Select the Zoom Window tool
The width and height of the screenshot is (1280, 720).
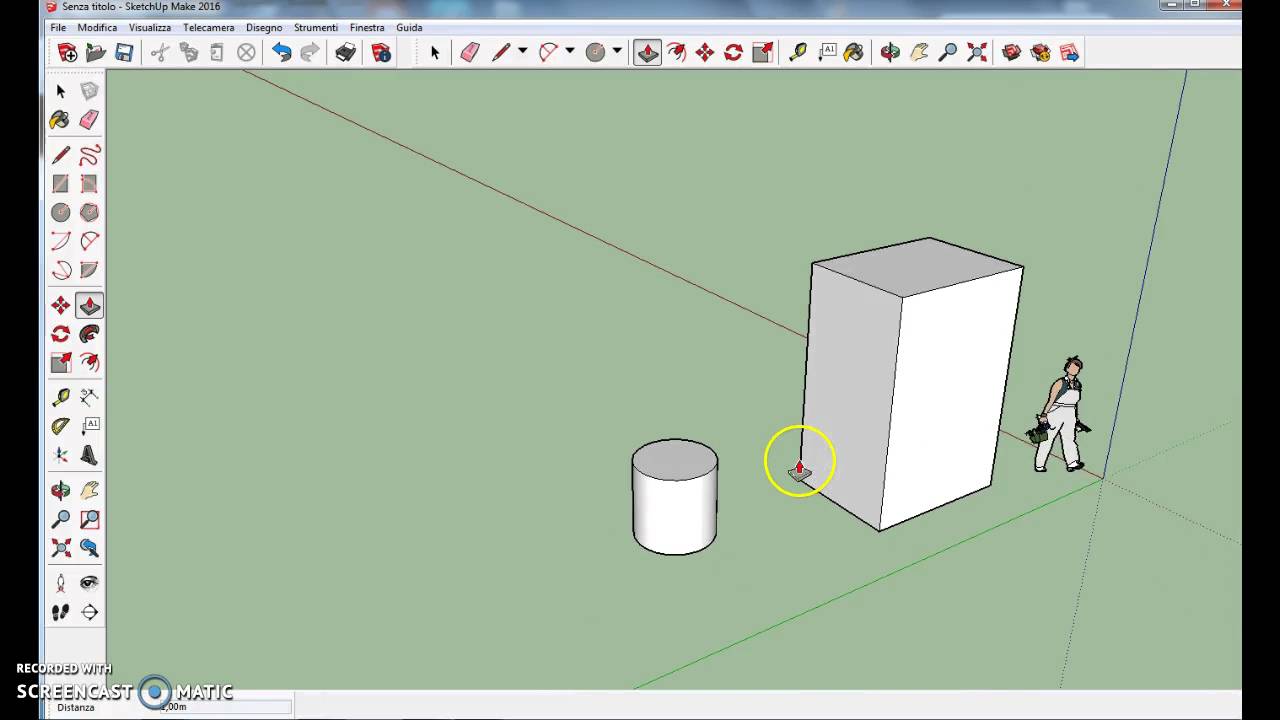(89, 519)
